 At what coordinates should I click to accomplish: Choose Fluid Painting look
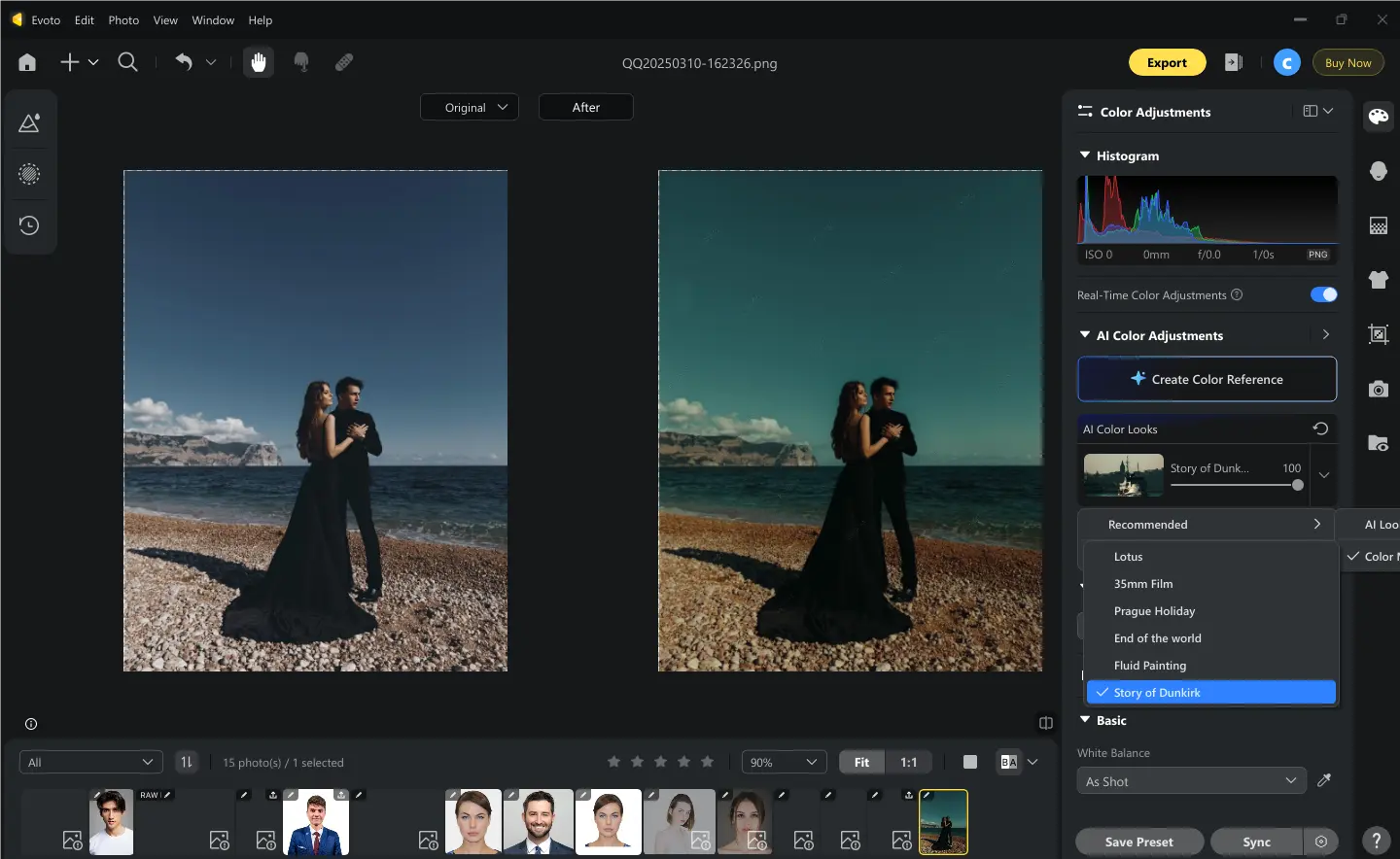tap(1211, 666)
